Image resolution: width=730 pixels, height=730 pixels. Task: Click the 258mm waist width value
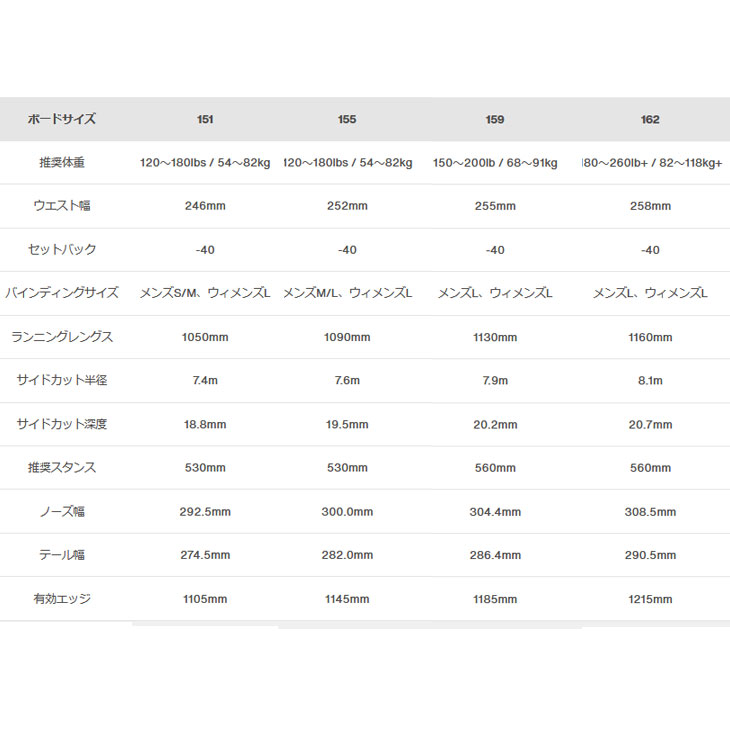[650, 206]
